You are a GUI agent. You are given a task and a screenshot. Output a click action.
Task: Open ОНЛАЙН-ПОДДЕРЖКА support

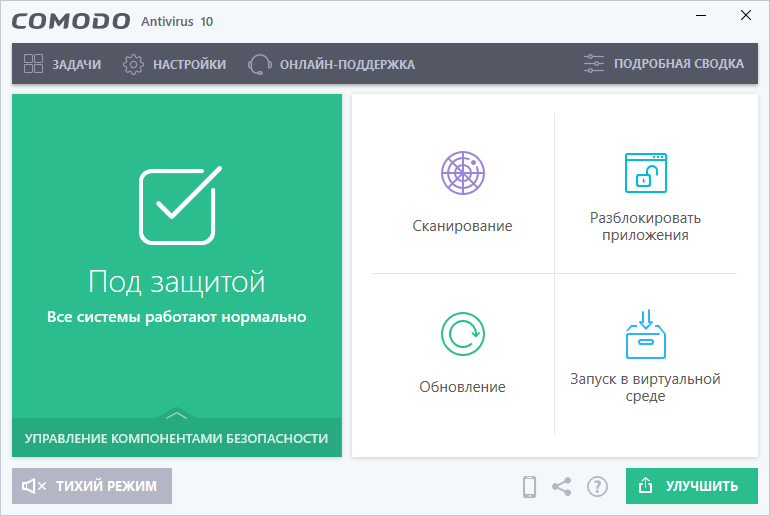pyautogui.click(x=331, y=64)
